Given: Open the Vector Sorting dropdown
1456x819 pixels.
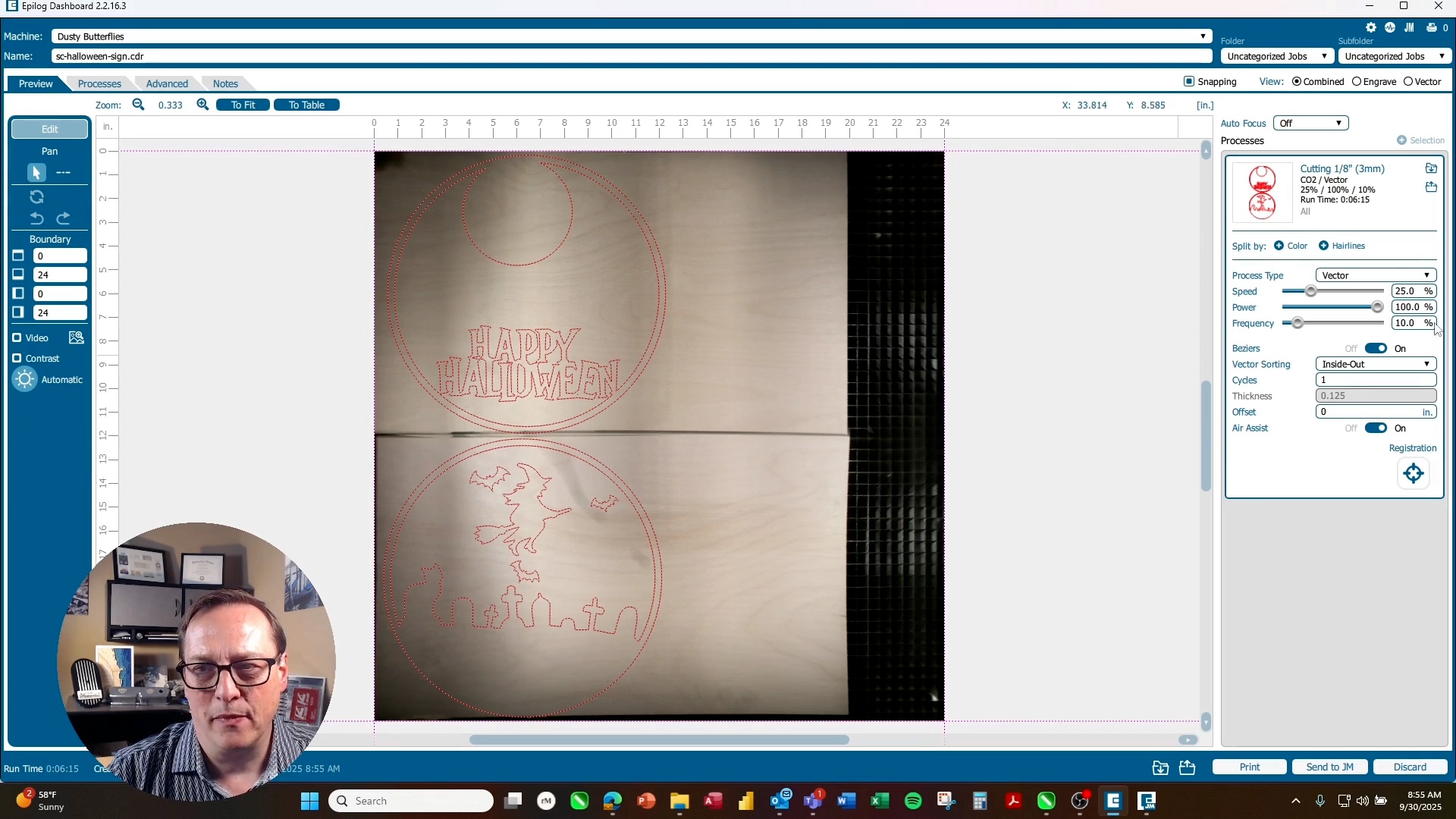Looking at the screenshot, I should 1376,364.
